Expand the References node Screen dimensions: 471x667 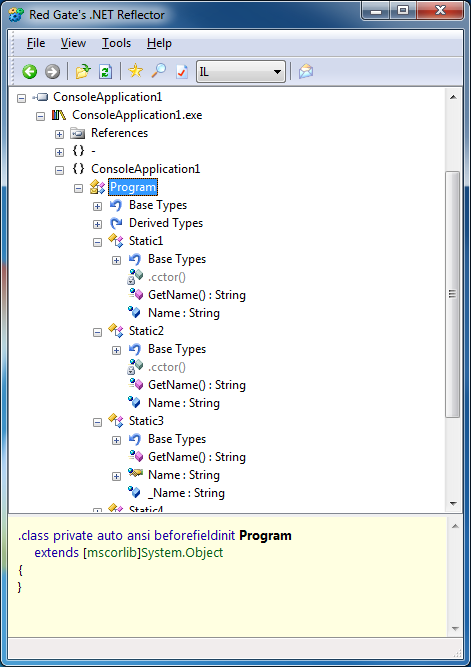tap(59, 134)
